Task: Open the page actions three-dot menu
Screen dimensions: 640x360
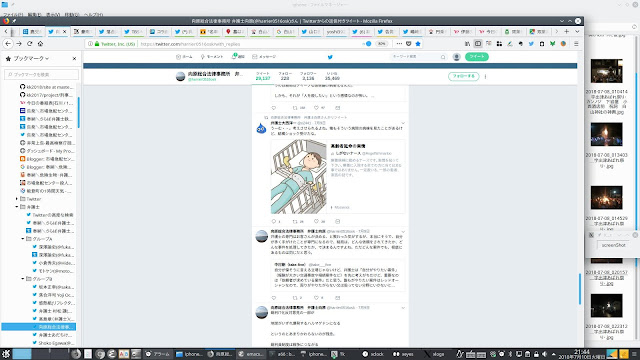Action: 399,44
